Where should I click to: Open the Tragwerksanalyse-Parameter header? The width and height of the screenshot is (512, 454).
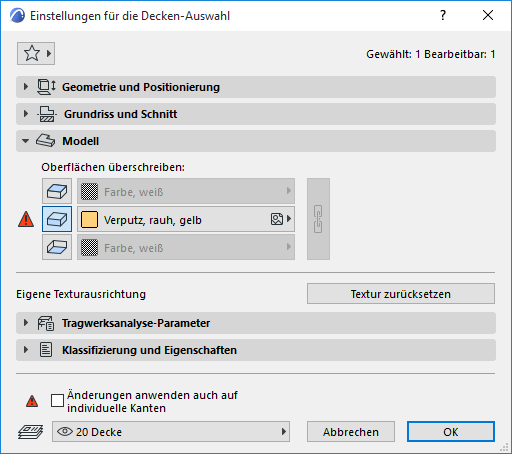tap(256, 323)
